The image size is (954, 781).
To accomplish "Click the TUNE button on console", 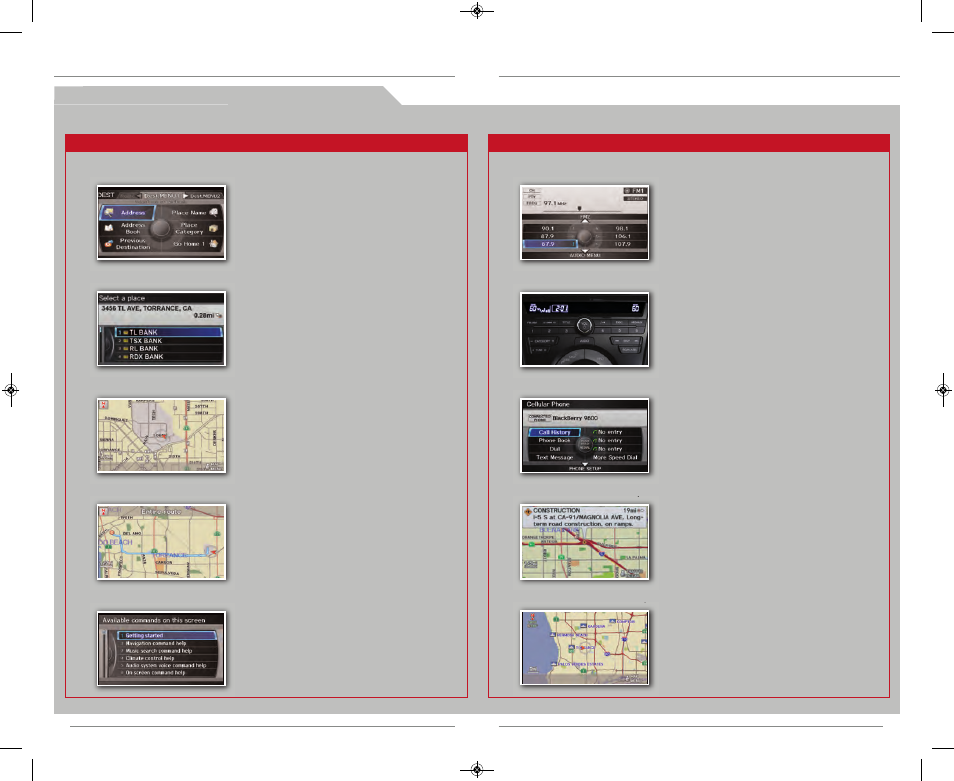I will [x=540, y=350].
